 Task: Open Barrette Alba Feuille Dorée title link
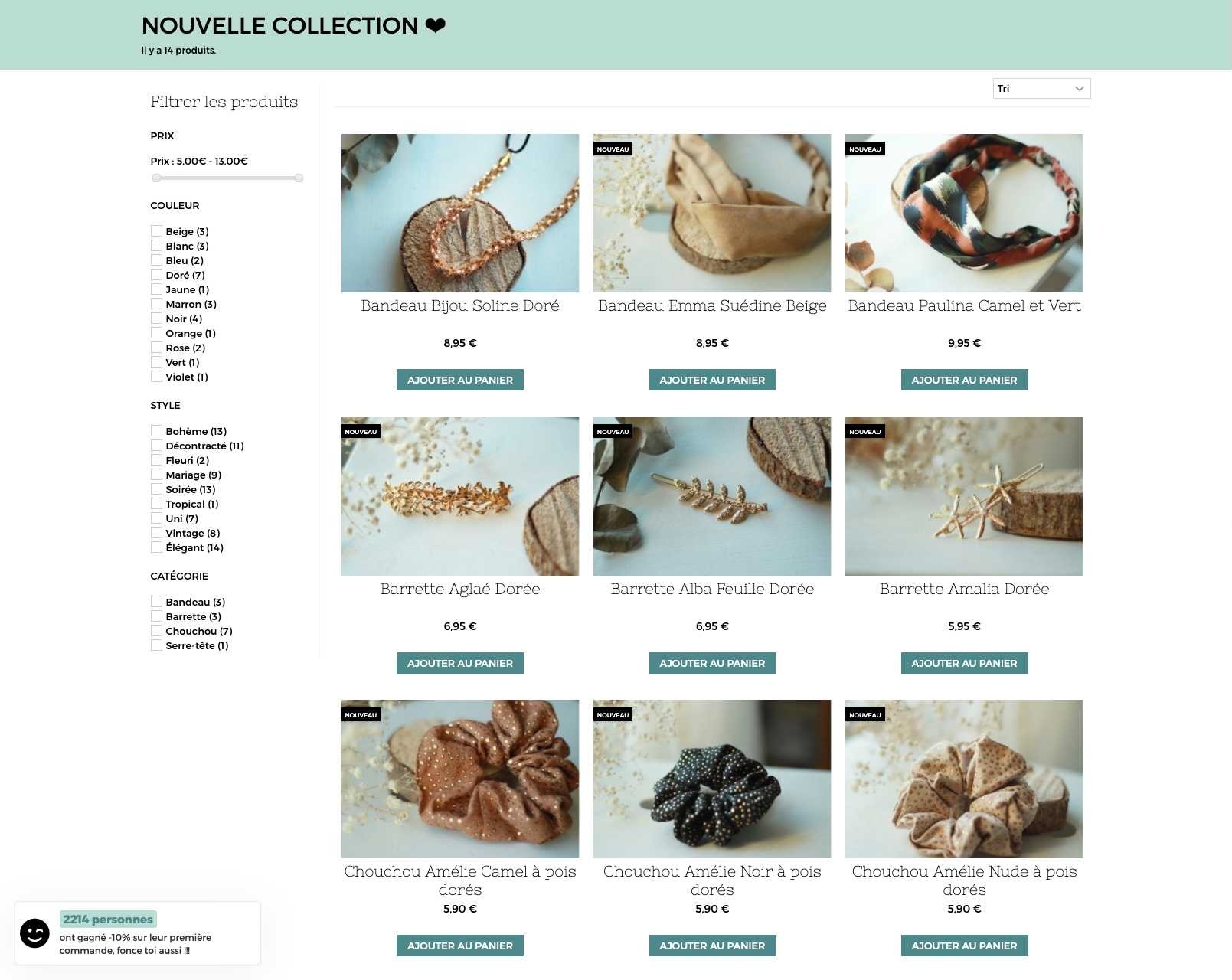pyautogui.click(x=712, y=589)
